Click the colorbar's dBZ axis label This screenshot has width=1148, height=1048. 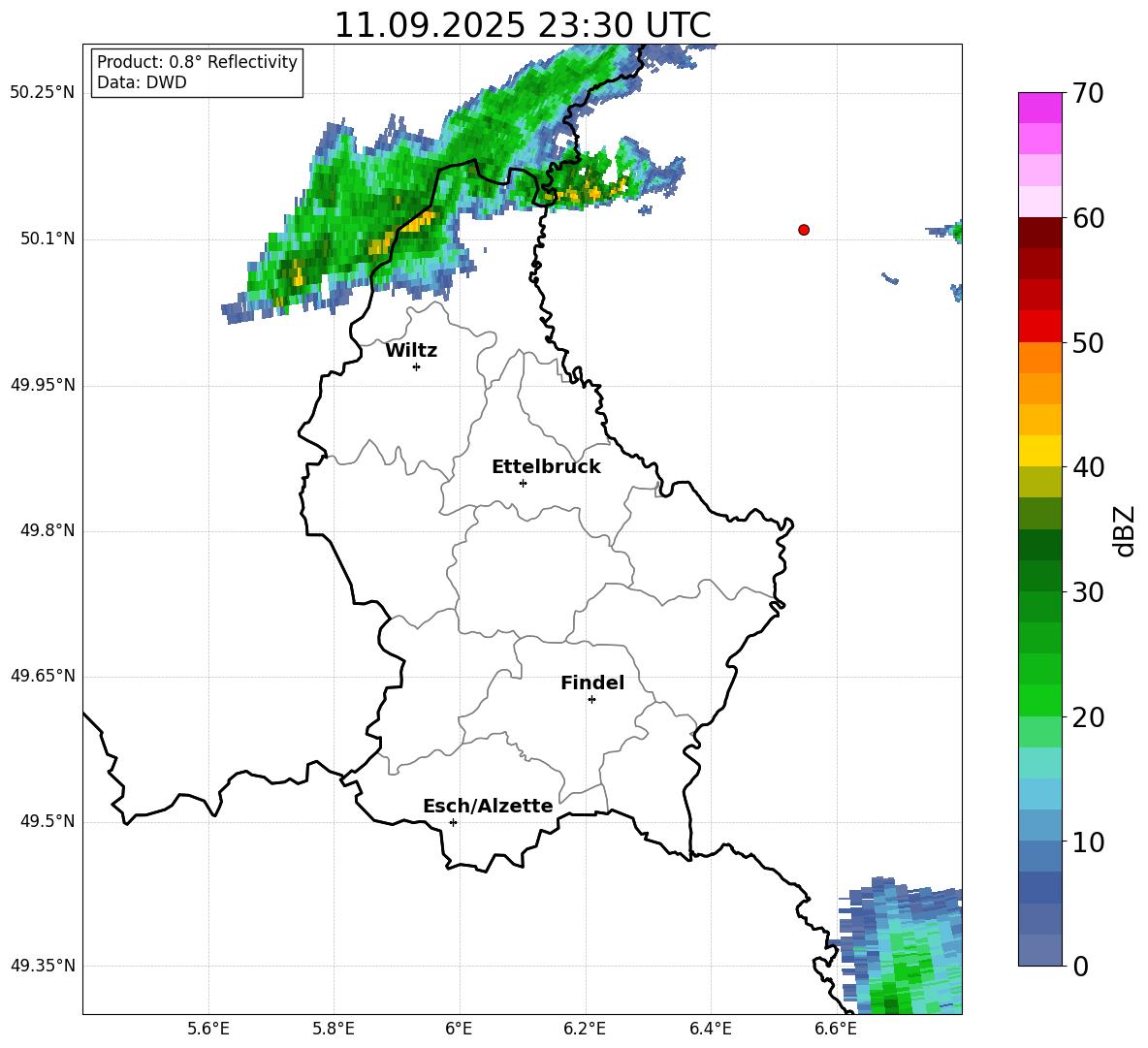[1124, 530]
